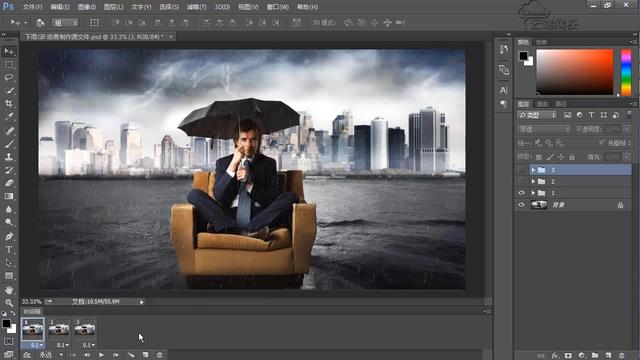Open the auto-select group dropdown
The height and width of the screenshot is (360, 640).
[x=65, y=23]
